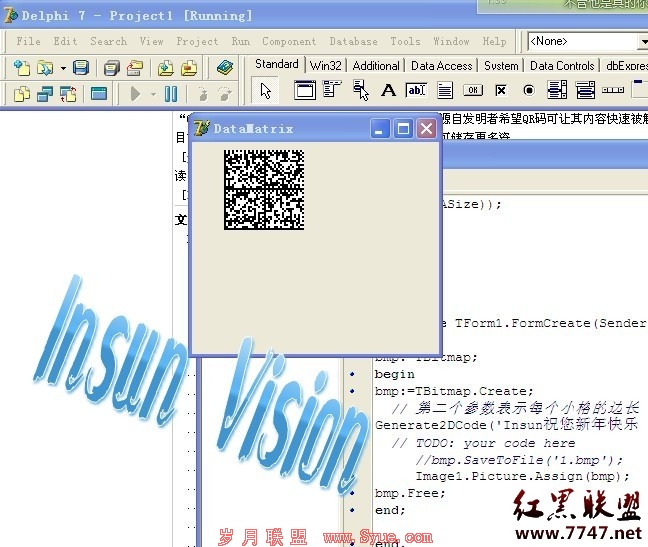The image size is (648, 547).
Task: Click the New Items toolbar icon
Action: point(22,68)
